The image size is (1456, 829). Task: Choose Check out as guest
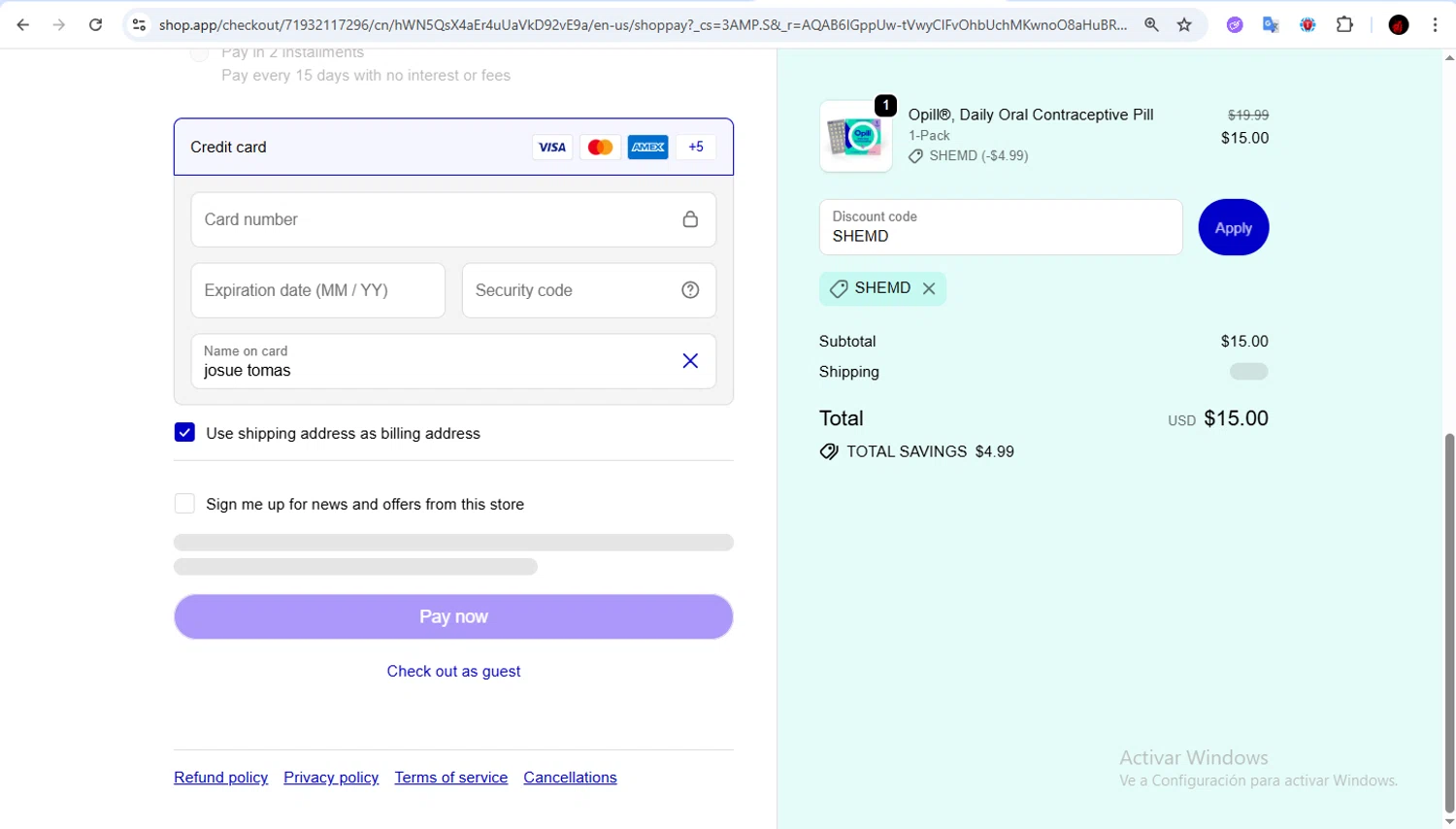click(453, 671)
